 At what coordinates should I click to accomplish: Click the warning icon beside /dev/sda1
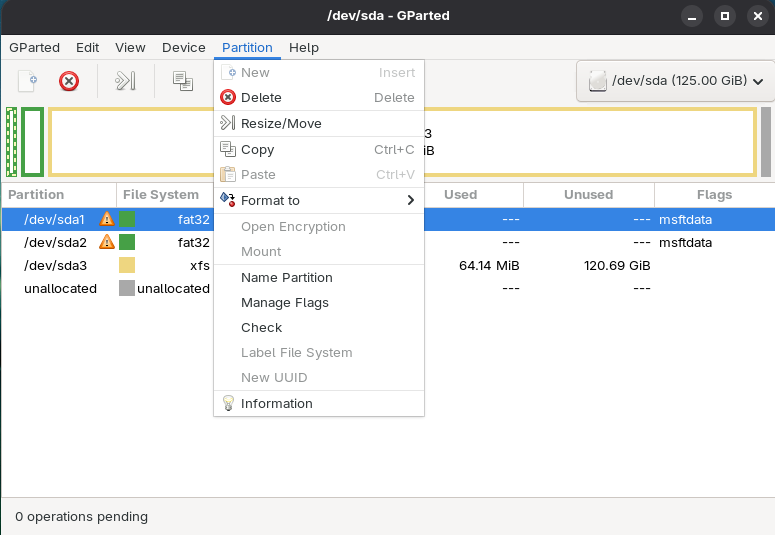click(x=107, y=219)
